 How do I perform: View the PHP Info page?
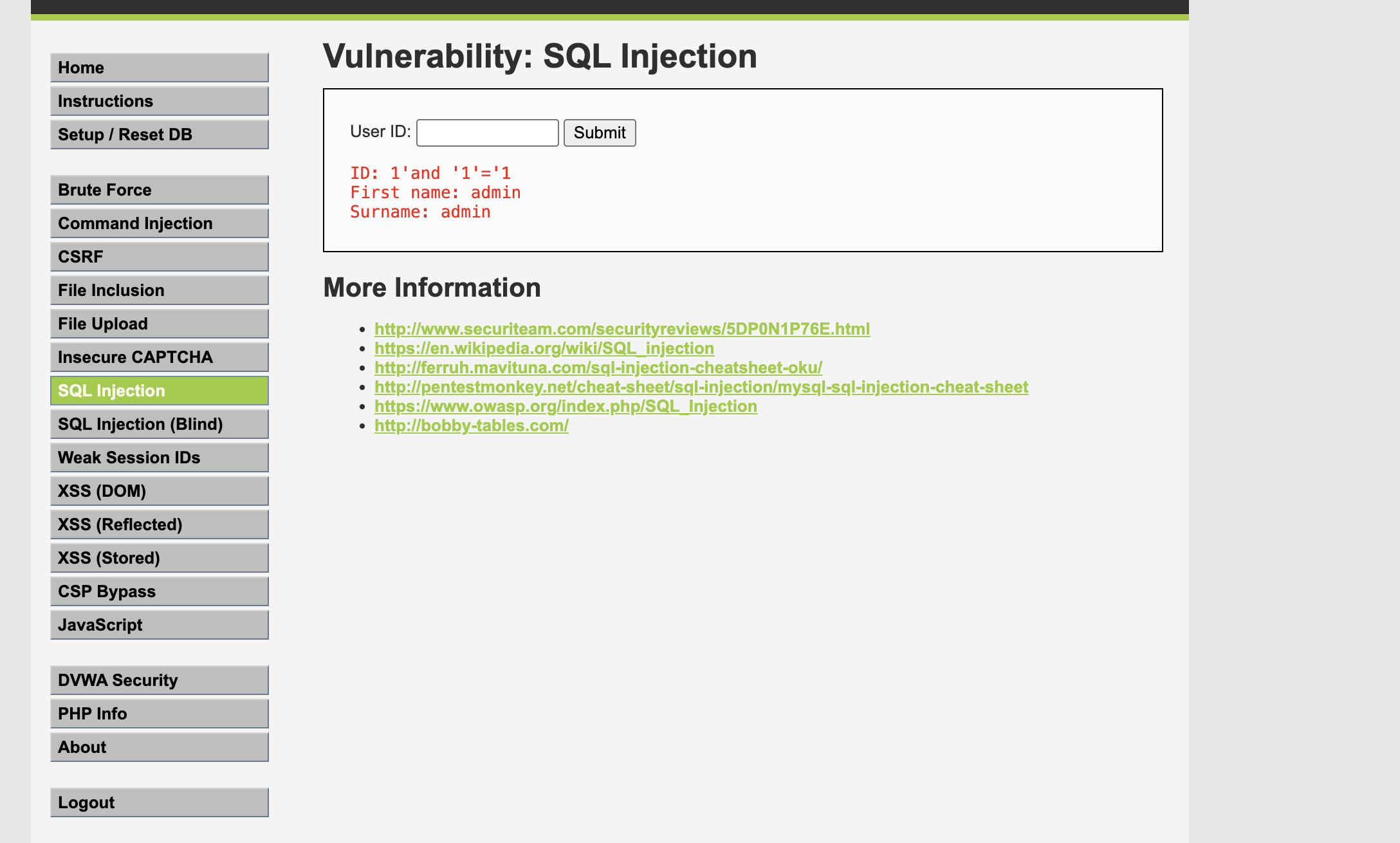point(159,714)
